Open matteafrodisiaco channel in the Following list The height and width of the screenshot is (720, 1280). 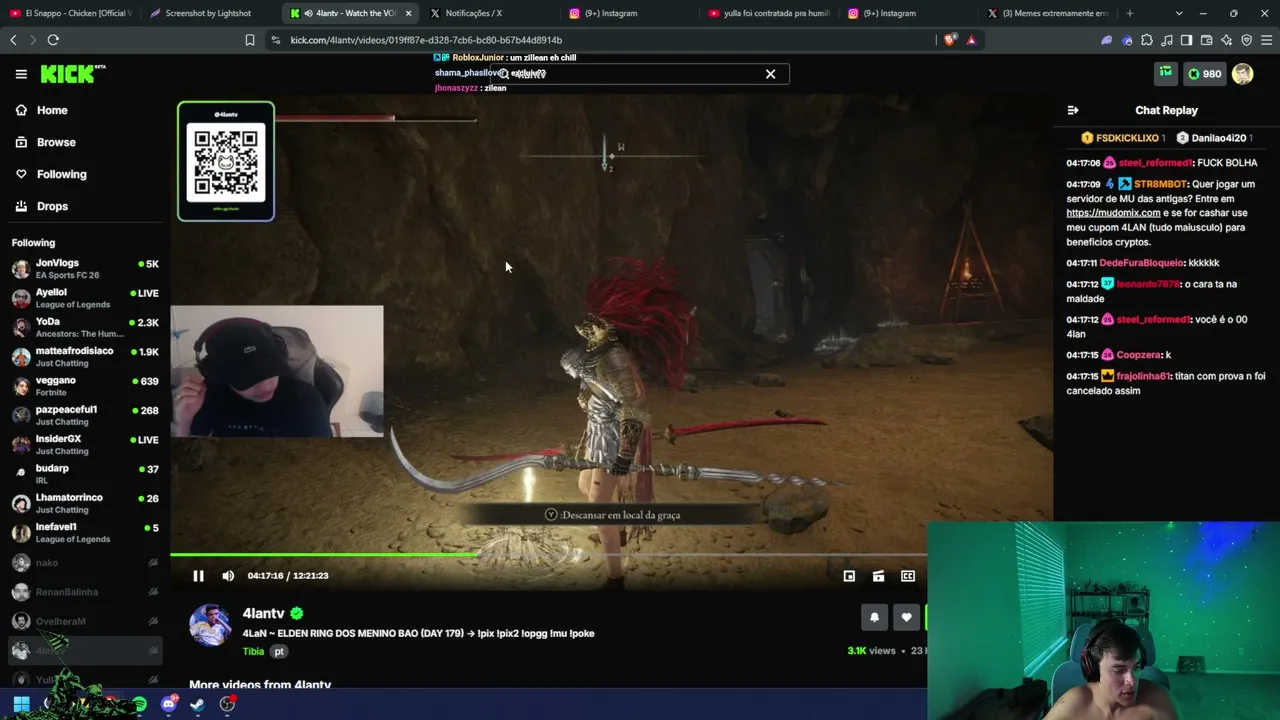click(85, 357)
